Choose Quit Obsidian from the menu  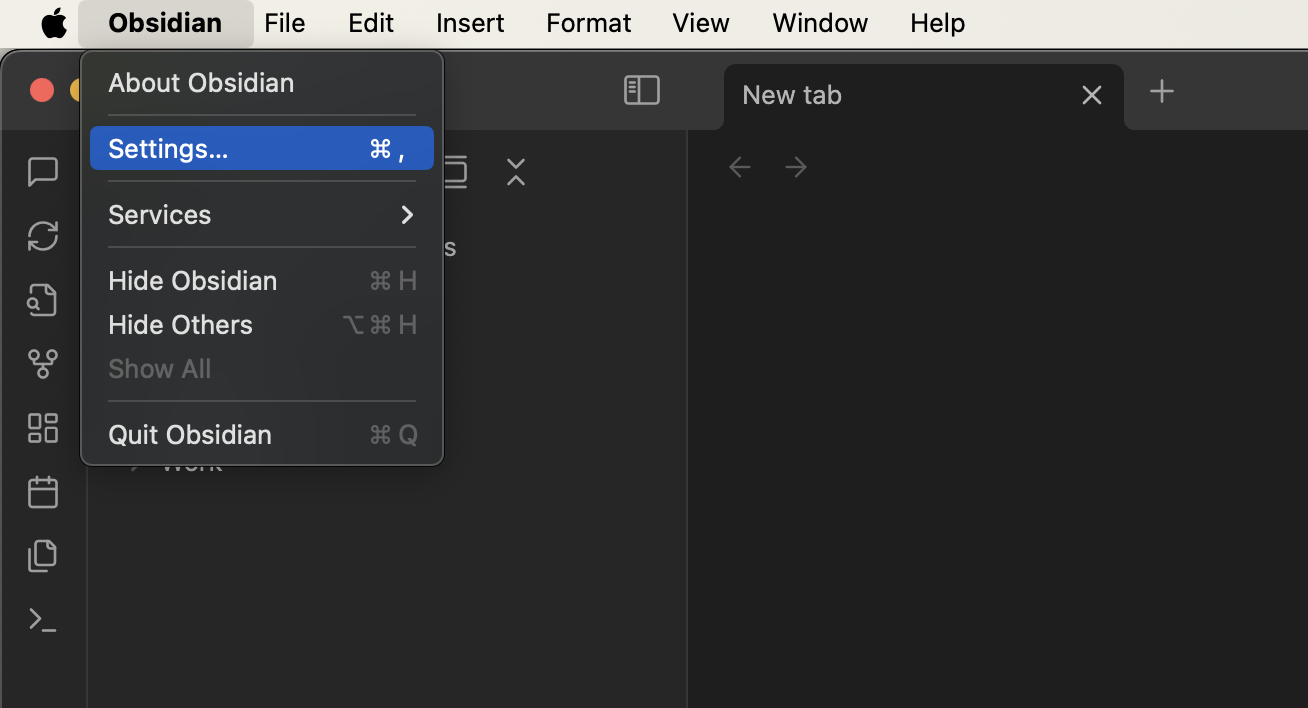[x=262, y=434]
